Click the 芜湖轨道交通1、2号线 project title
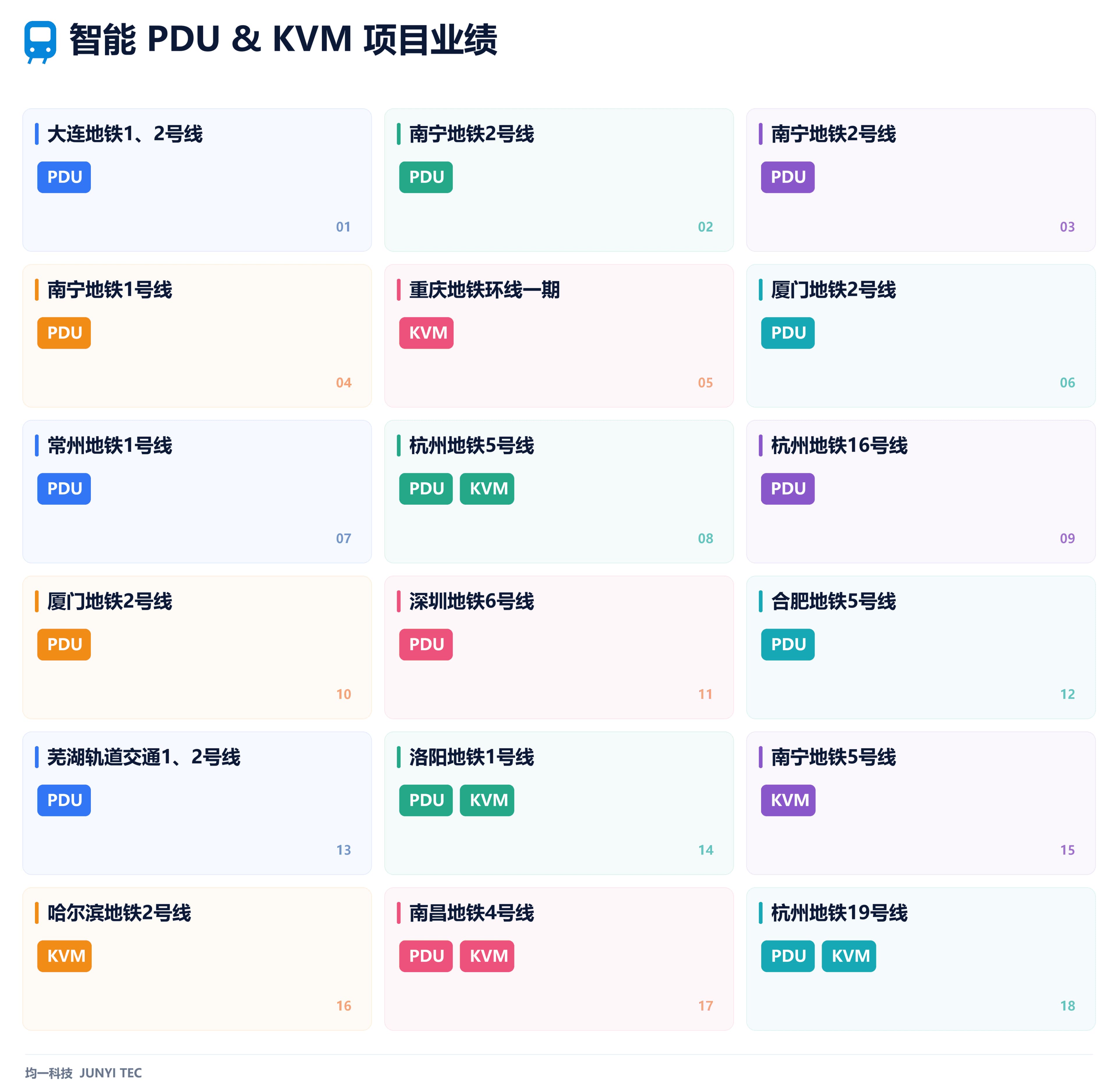This screenshot has height=1092, width=1118. 144,757
